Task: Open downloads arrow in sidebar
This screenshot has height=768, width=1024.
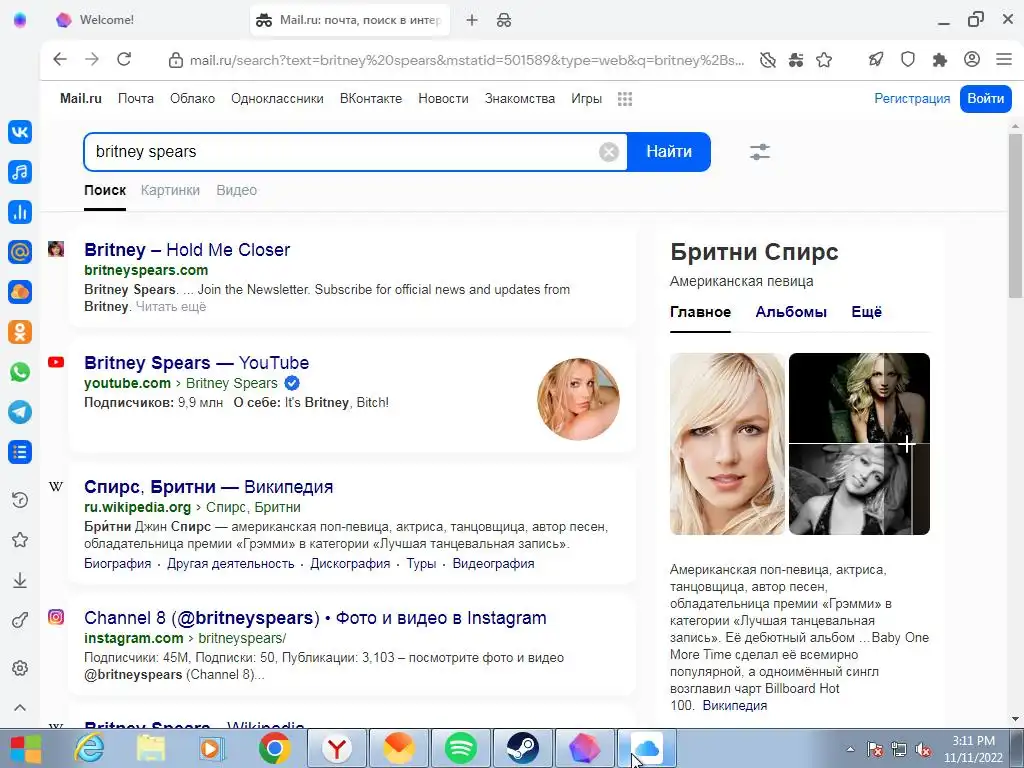Action: coord(20,580)
